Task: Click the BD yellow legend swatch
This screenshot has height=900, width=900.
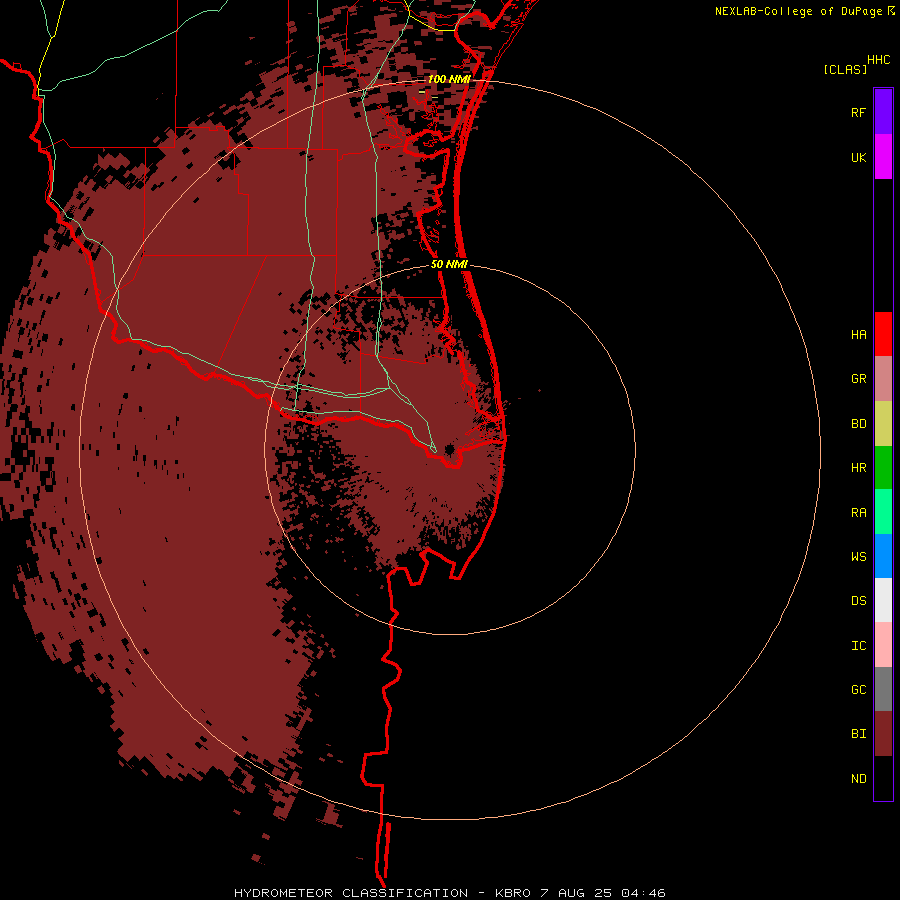Action: coord(883,424)
